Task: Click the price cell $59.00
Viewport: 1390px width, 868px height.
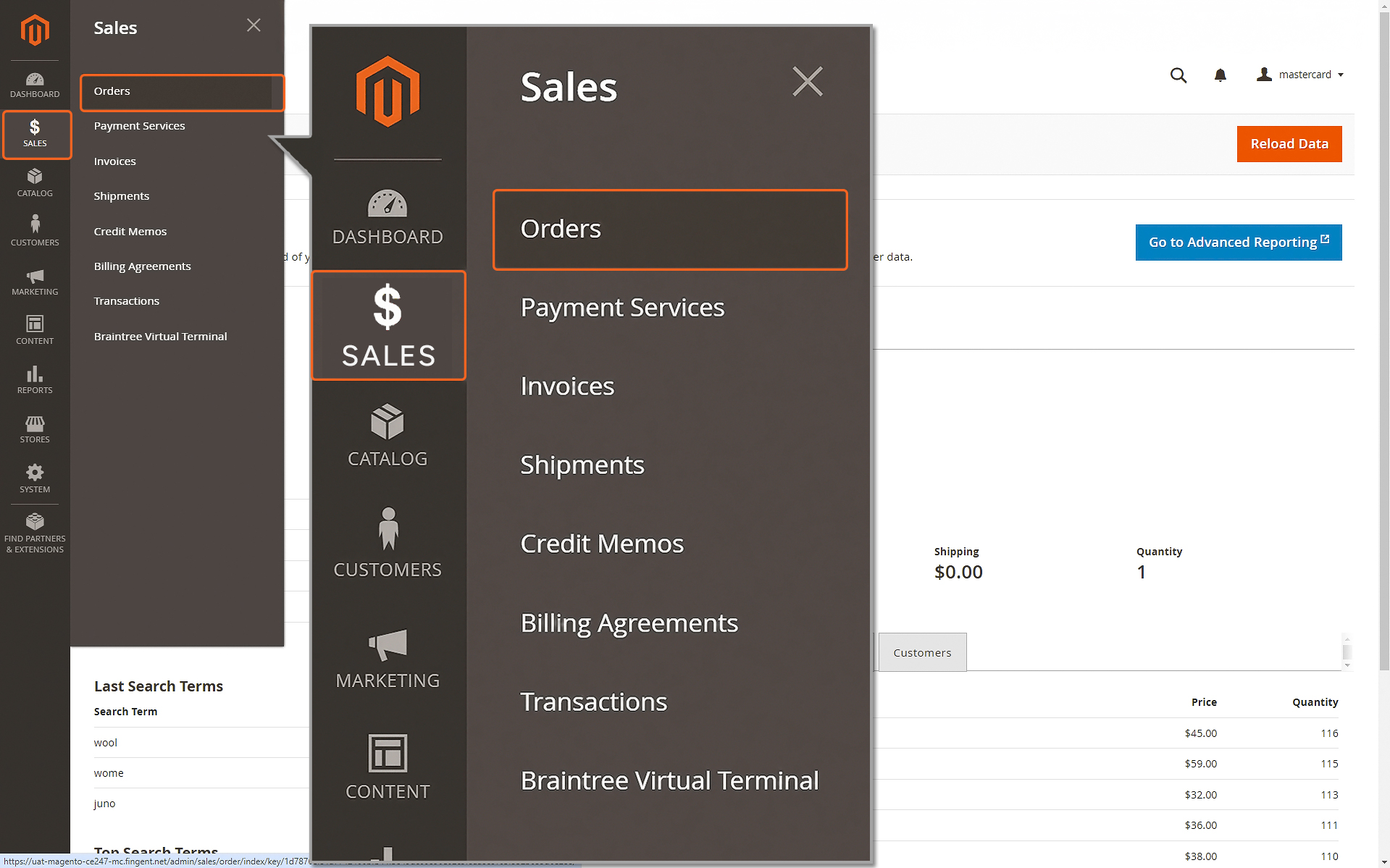Action: pos(1200,764)
